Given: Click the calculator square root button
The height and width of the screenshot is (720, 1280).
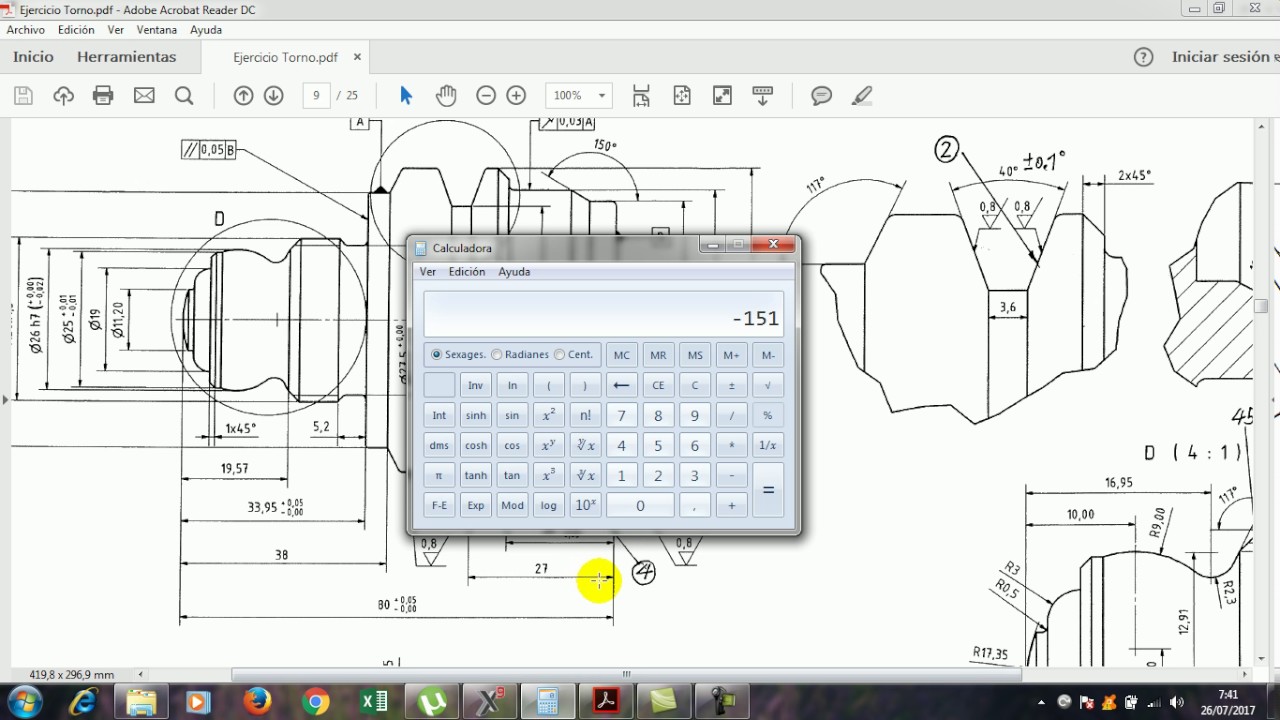Looking at the screenshot, I should tap(768, 385).
